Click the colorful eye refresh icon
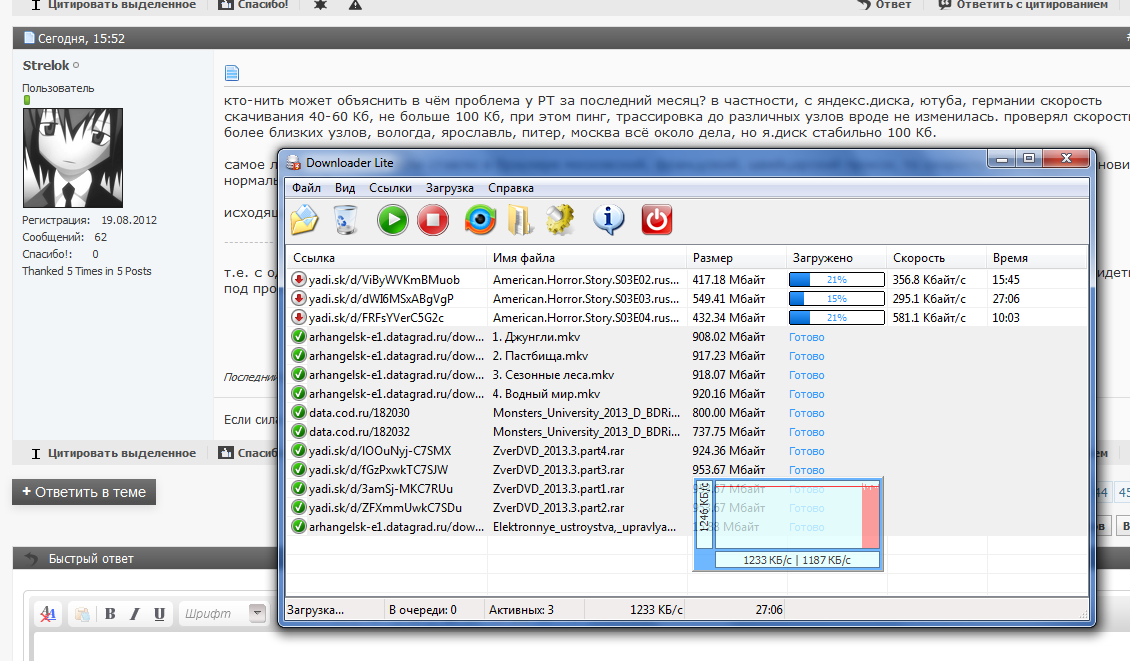 point(480,220)
